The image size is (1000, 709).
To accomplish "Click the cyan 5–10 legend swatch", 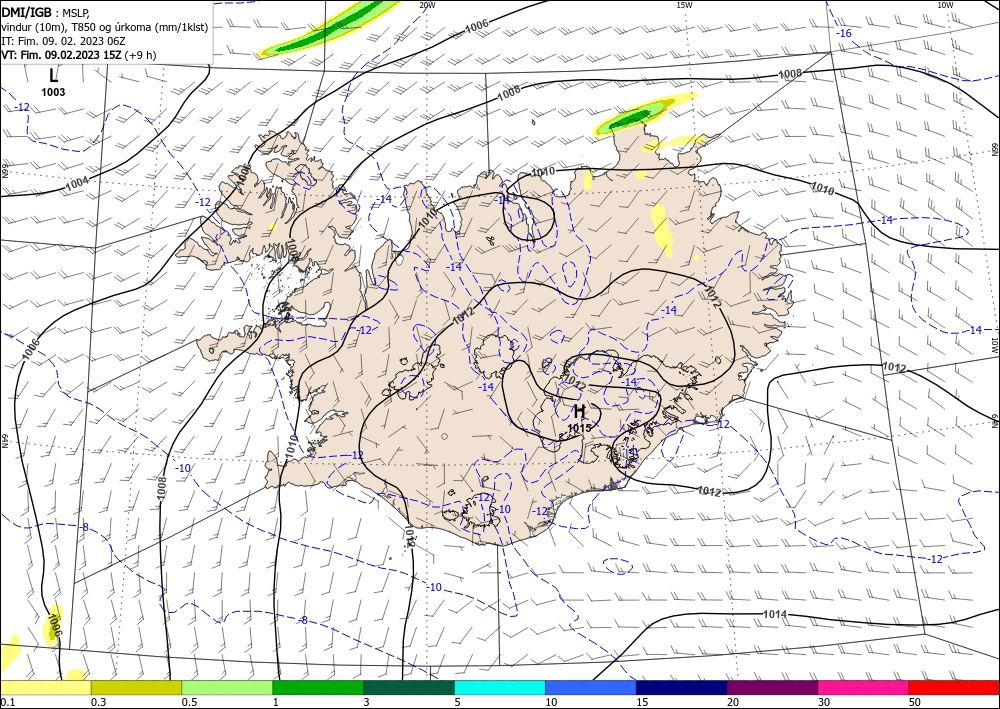I will 500,687.
